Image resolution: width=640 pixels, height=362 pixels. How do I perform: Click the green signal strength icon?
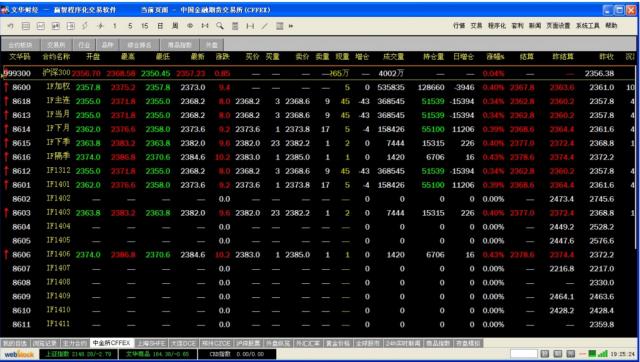tap(603, 353)
